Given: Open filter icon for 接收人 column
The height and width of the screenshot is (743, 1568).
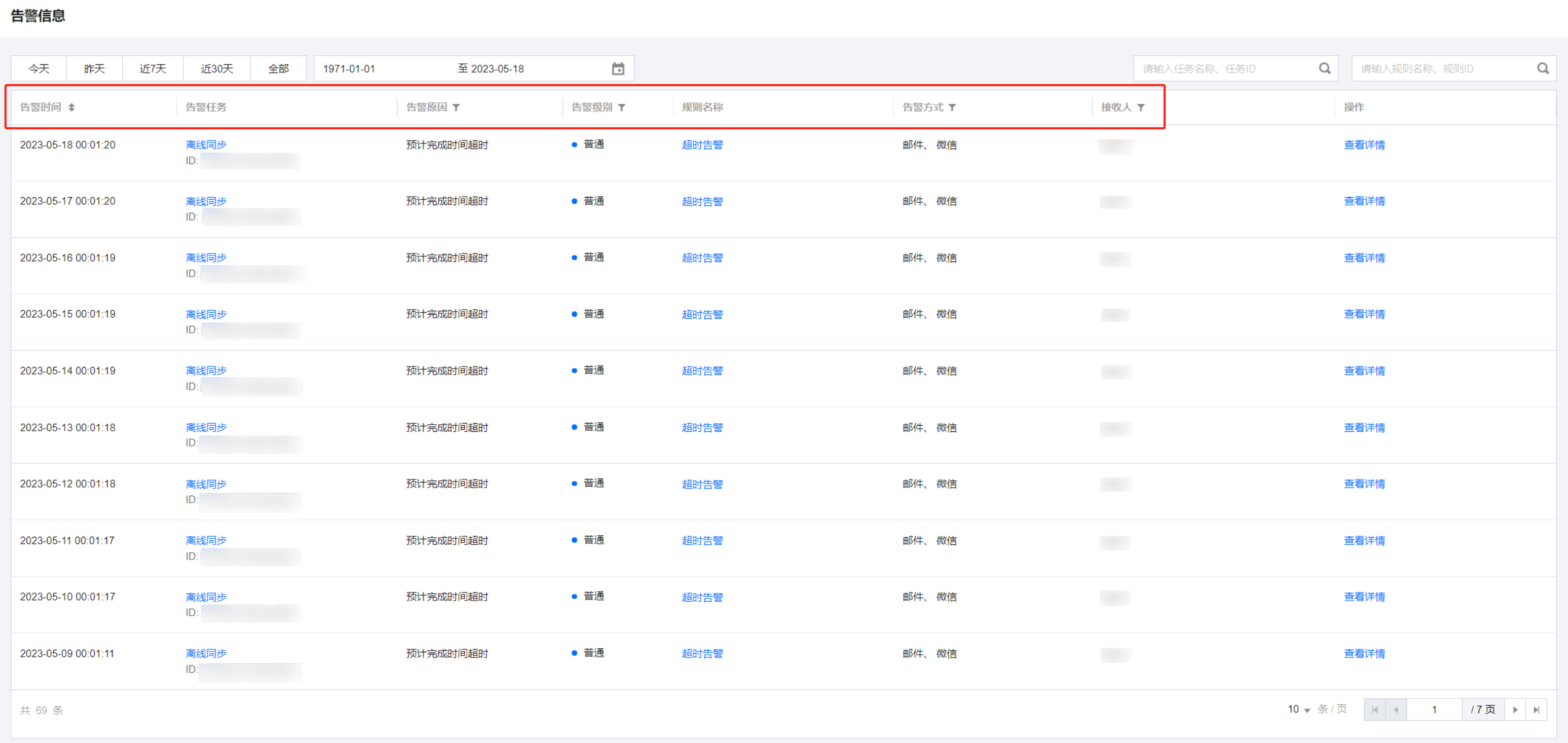Looking at the screenshot, I should [1141, 108].
